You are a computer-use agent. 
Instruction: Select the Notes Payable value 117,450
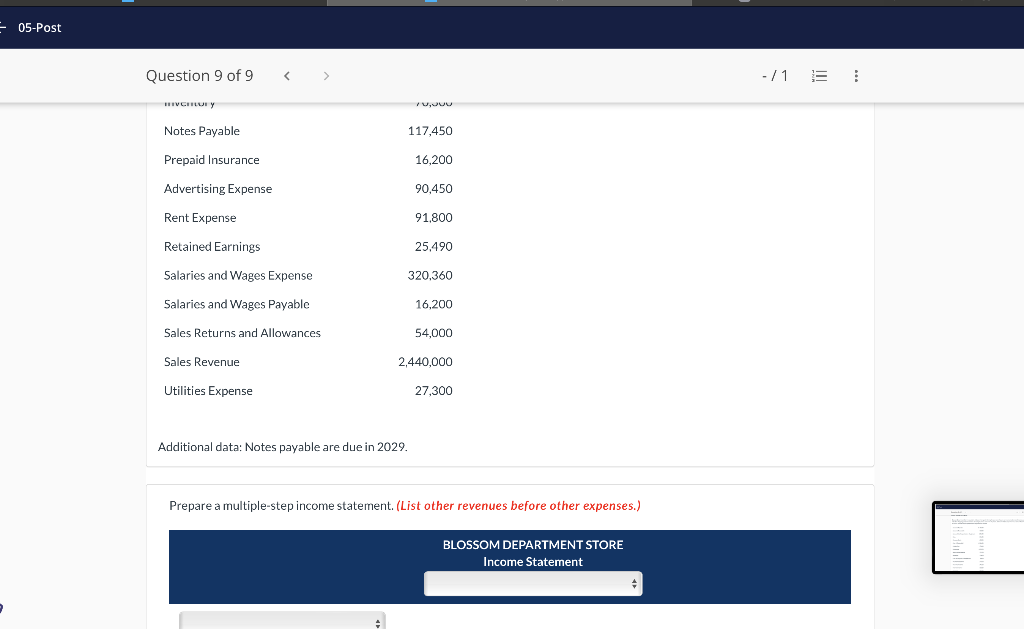tap(430, 131)
